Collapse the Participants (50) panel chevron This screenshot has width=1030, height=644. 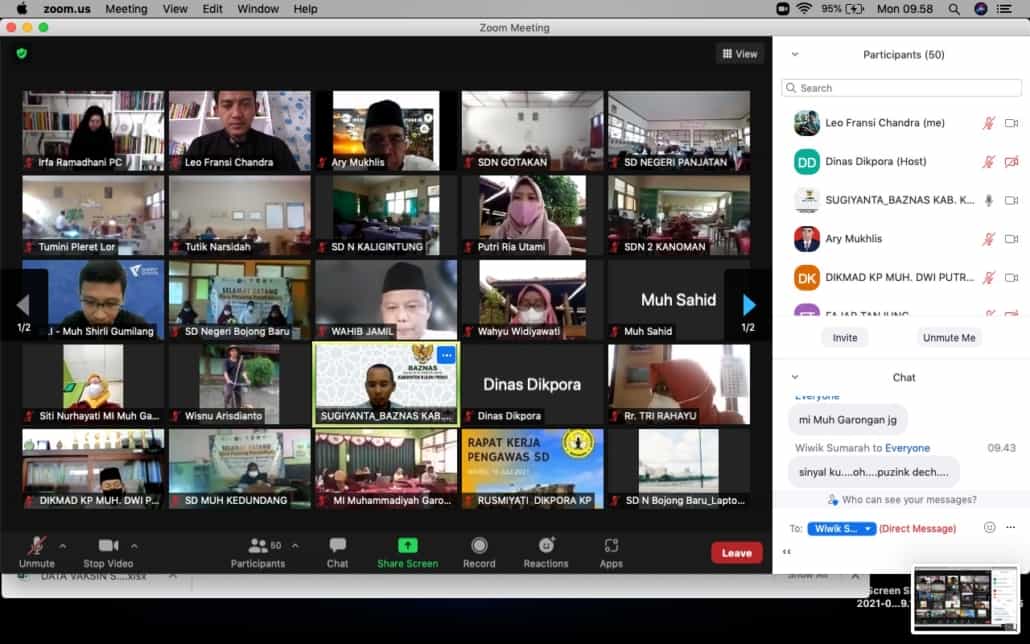tap(795, 55)
